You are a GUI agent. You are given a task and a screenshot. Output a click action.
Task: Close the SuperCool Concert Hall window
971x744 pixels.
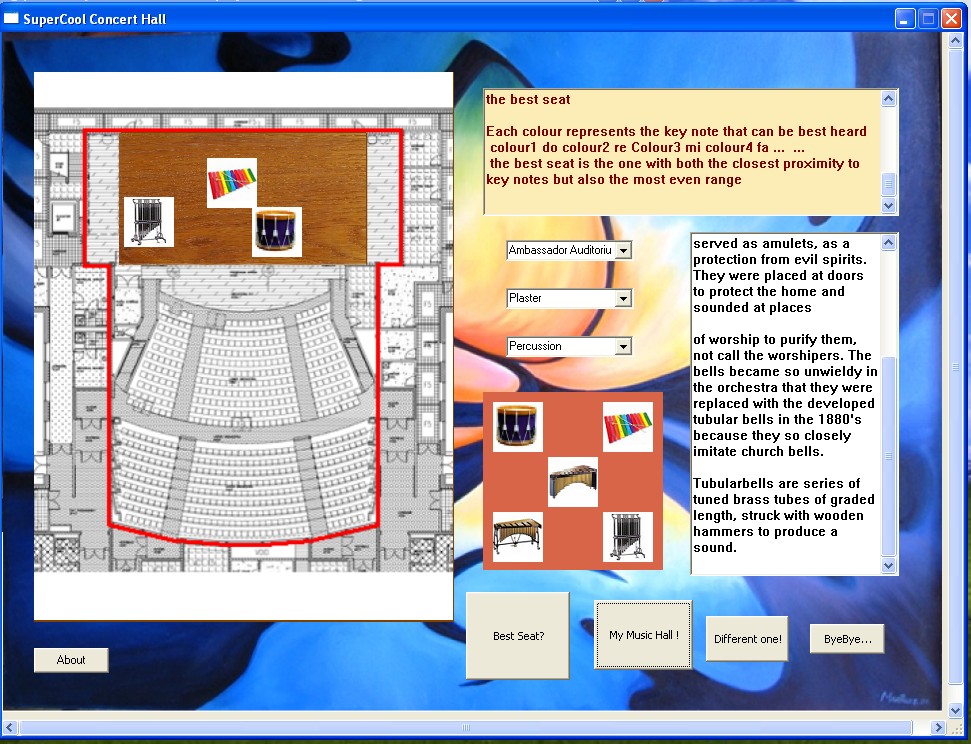click(x=951, y=19)
